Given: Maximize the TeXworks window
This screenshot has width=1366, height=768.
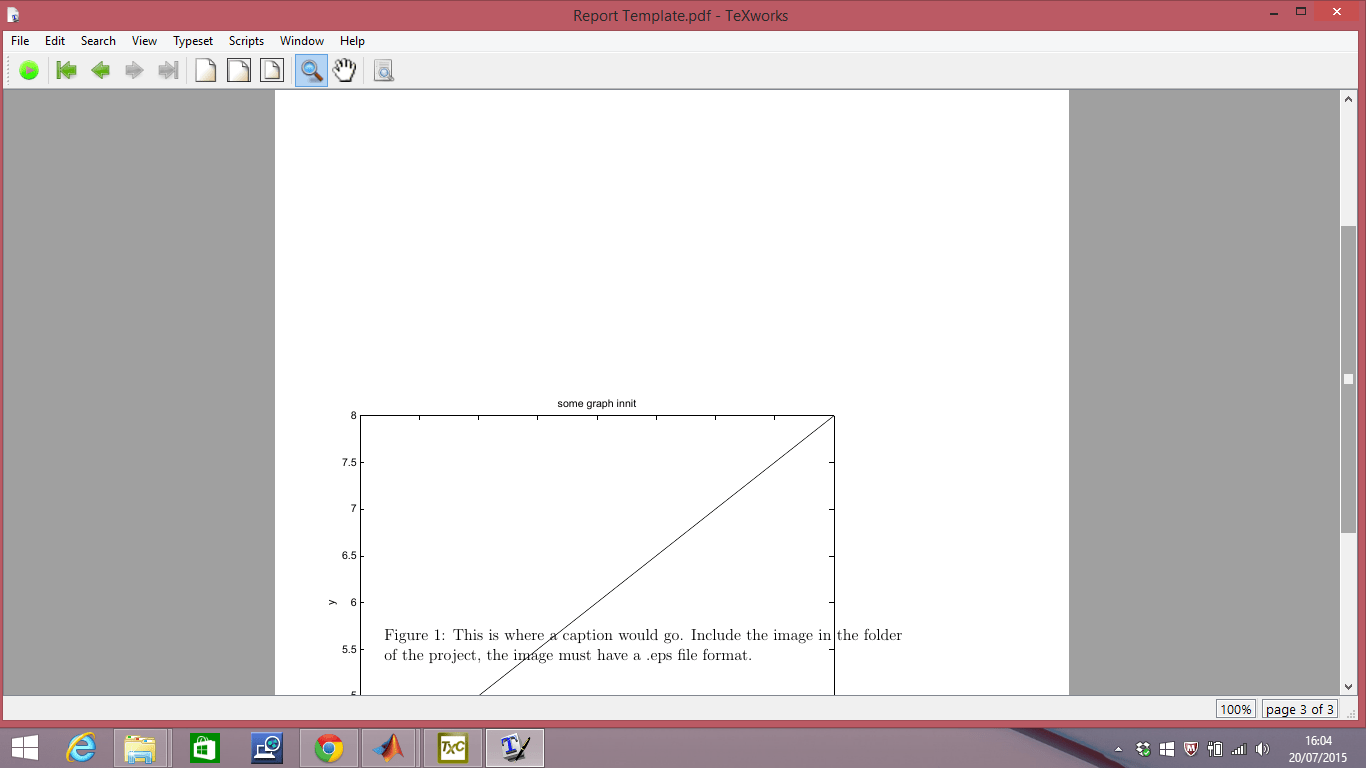Looking at the screenshot, I should 1301,12.
